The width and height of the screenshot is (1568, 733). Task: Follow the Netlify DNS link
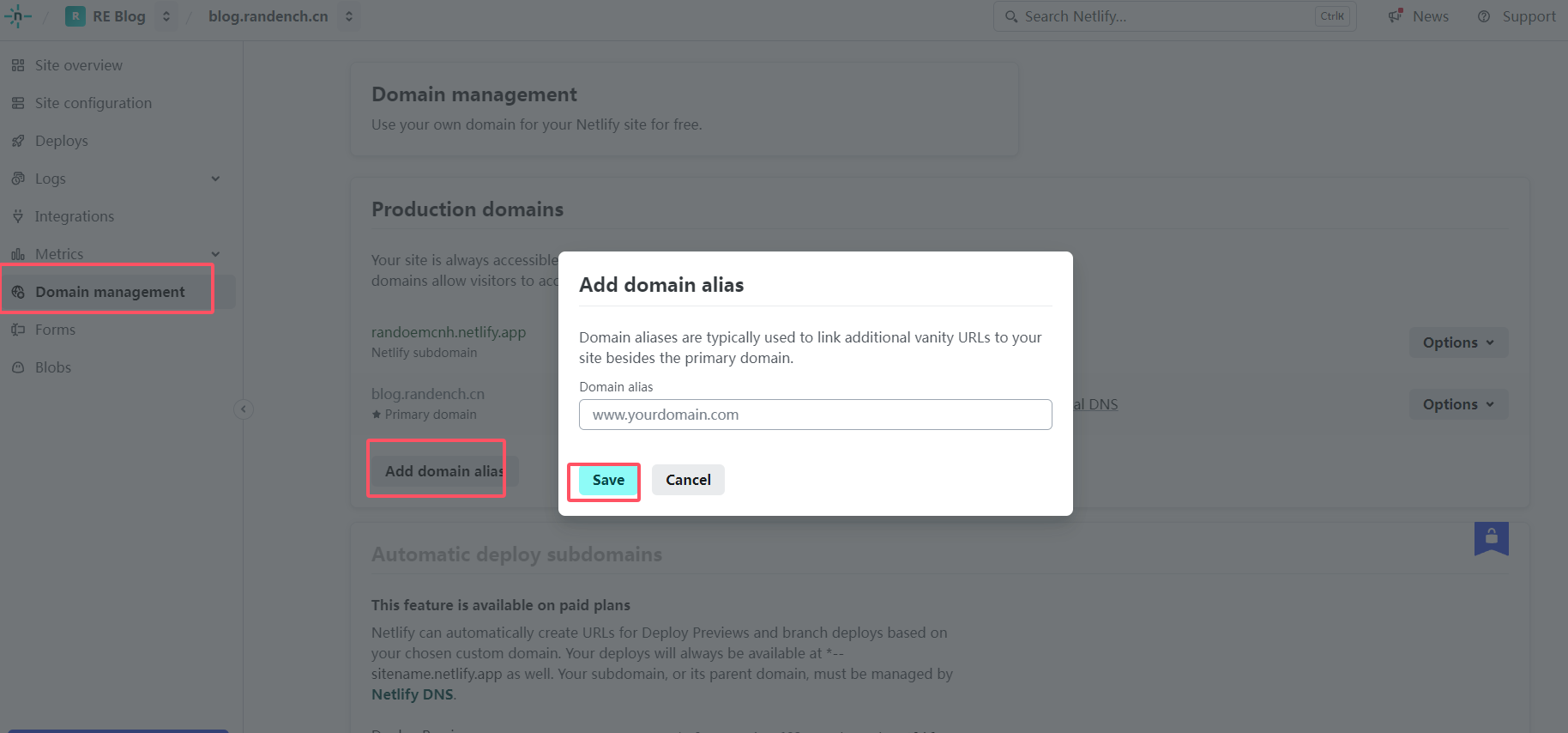coord(412,694)
